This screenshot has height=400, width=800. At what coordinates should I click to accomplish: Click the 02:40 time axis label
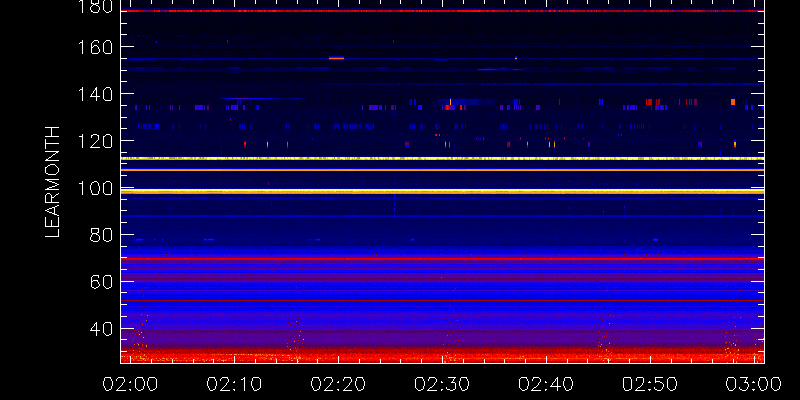(546, 384)
